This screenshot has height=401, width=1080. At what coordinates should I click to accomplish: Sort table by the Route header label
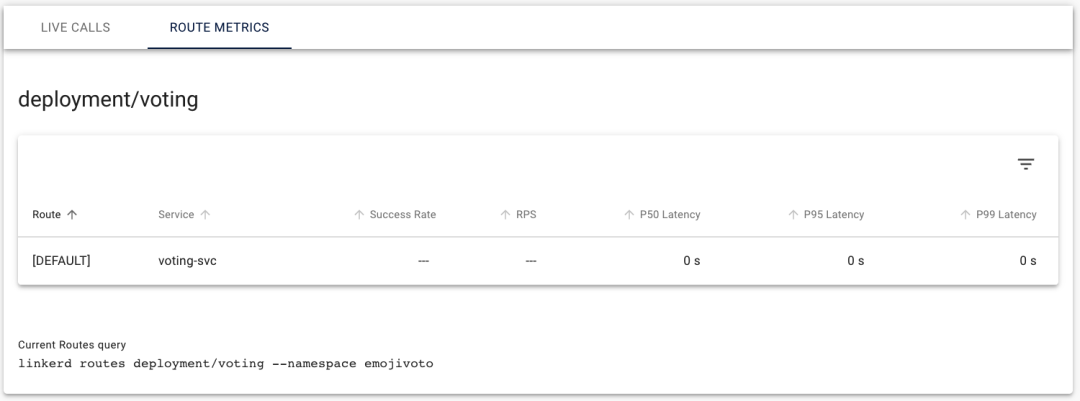tap(47, 214)
